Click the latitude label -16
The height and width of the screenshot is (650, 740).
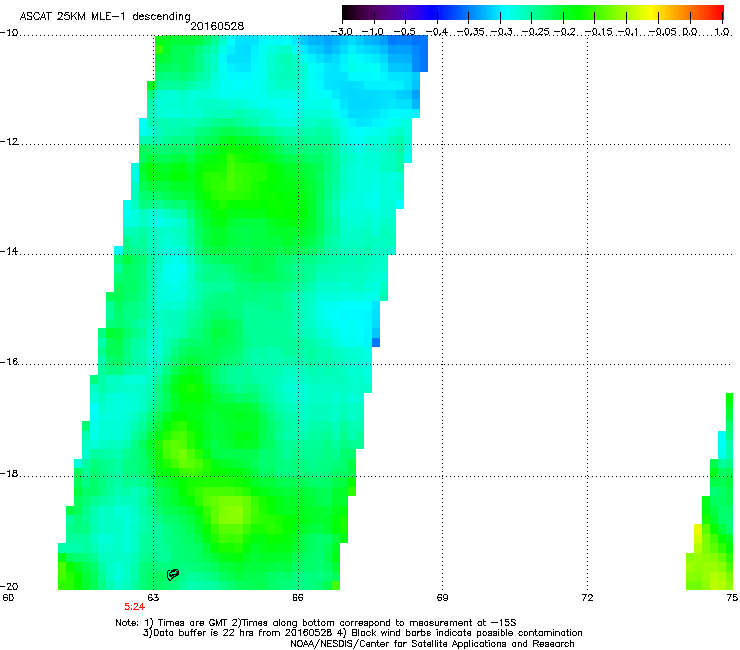coord(9,362)
